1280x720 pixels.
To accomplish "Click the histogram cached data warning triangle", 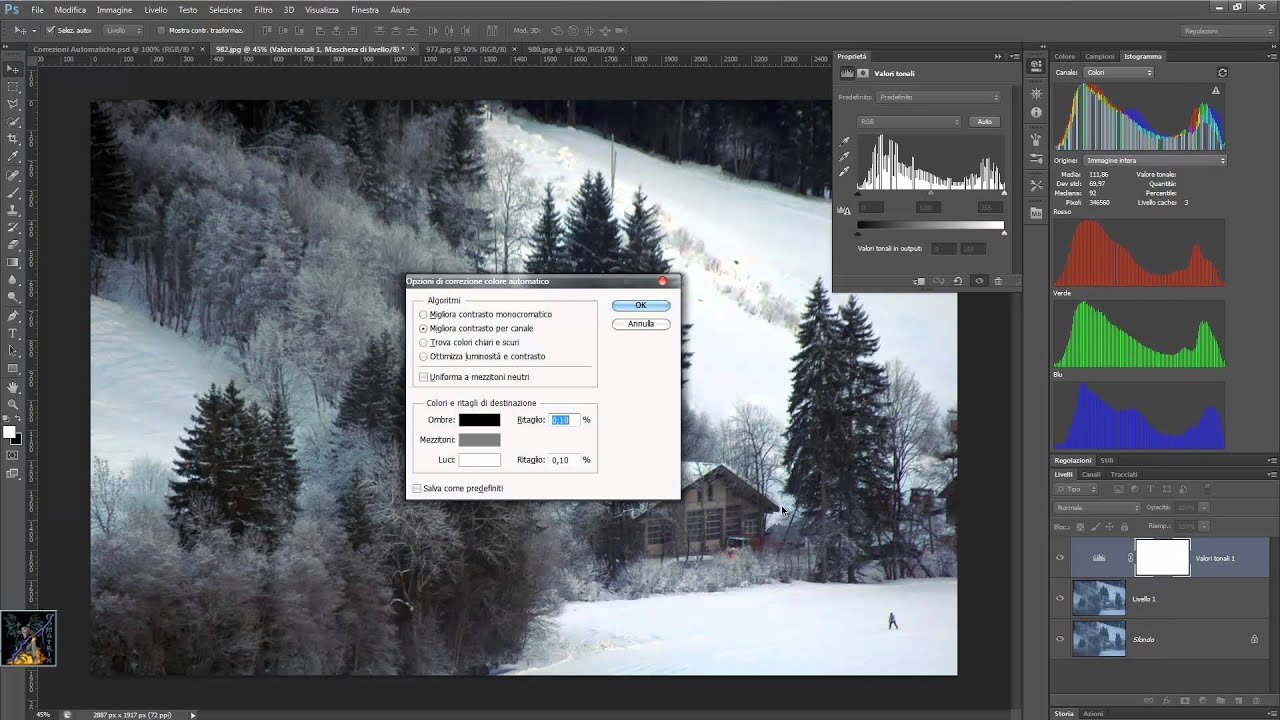I will (1216, 91).
